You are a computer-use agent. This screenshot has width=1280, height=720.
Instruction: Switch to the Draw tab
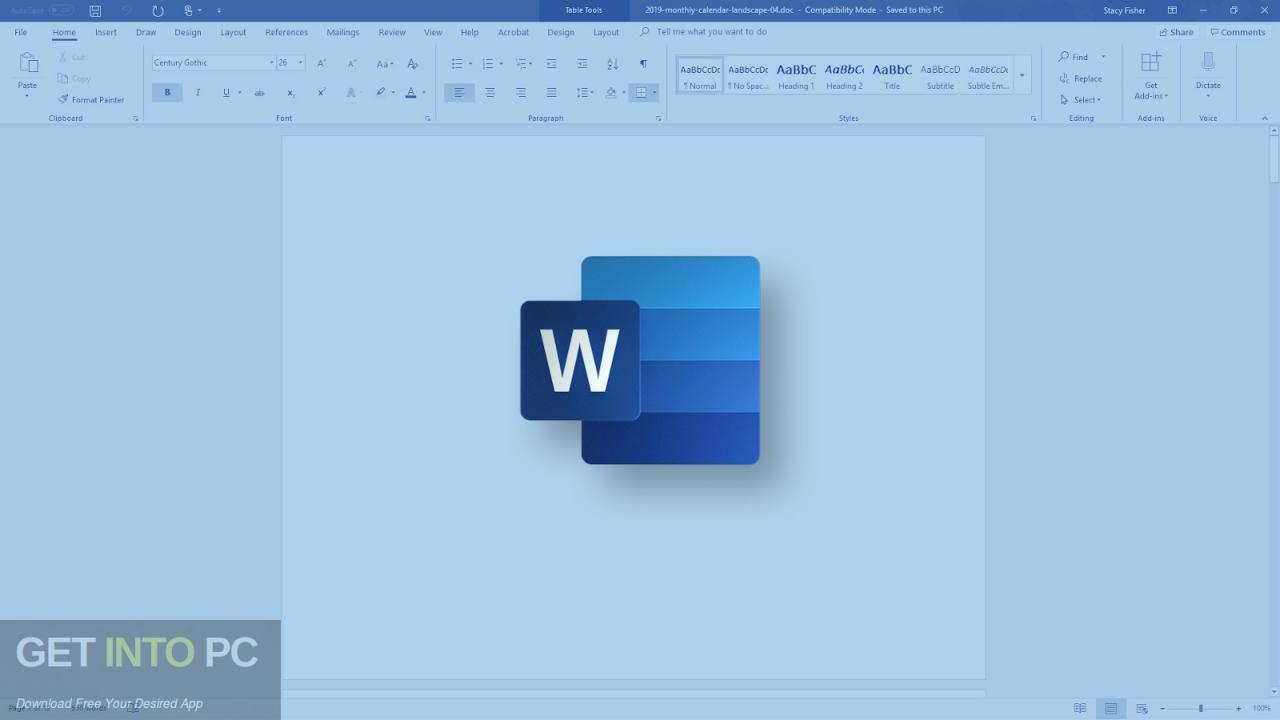point(146,32)
